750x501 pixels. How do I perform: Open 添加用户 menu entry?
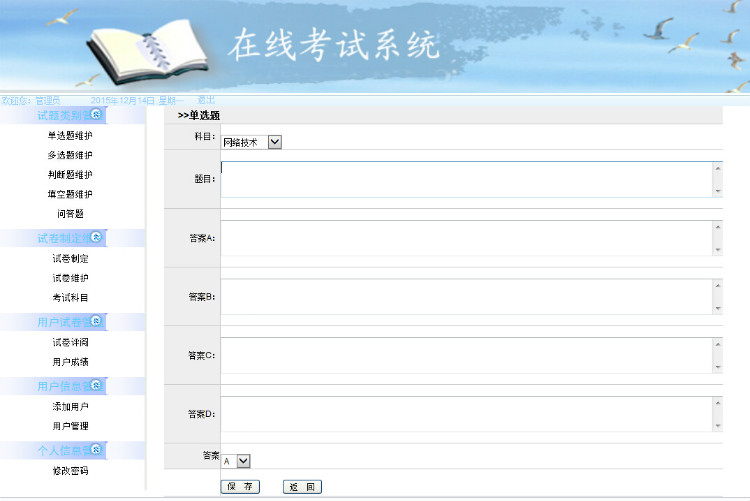pos(70,407)
